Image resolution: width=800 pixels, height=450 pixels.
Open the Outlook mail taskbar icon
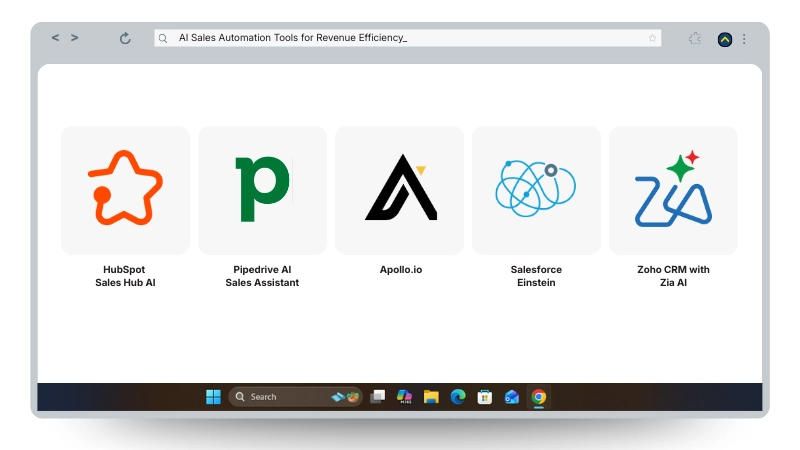click(512, 396)
